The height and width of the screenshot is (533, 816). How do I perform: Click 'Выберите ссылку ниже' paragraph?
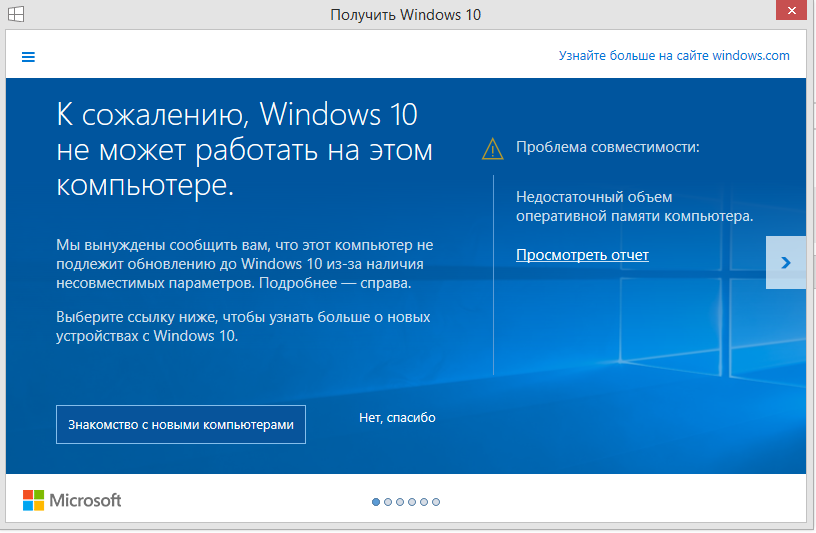tap(243, 326)
